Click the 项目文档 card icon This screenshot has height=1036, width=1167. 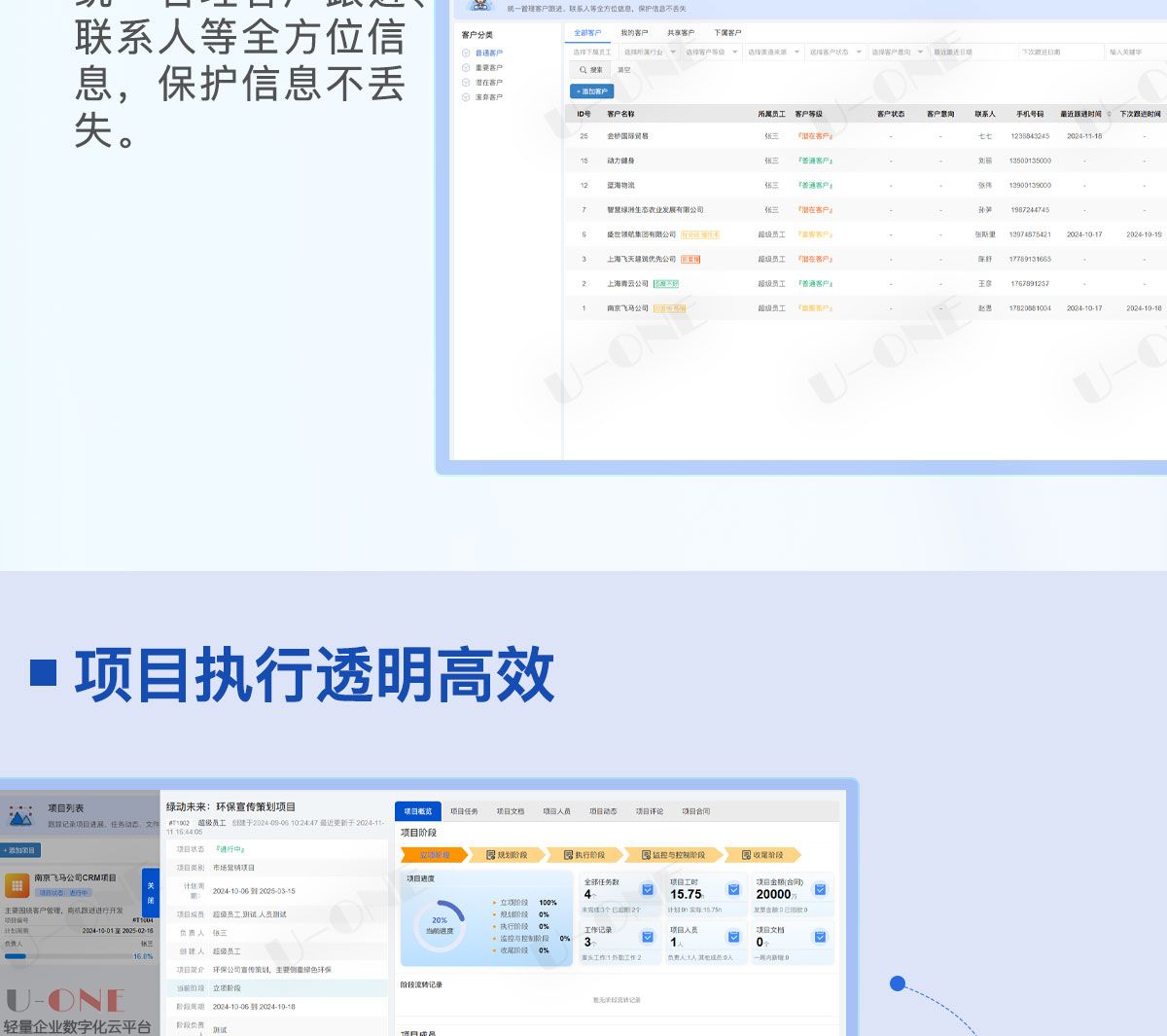820,937
